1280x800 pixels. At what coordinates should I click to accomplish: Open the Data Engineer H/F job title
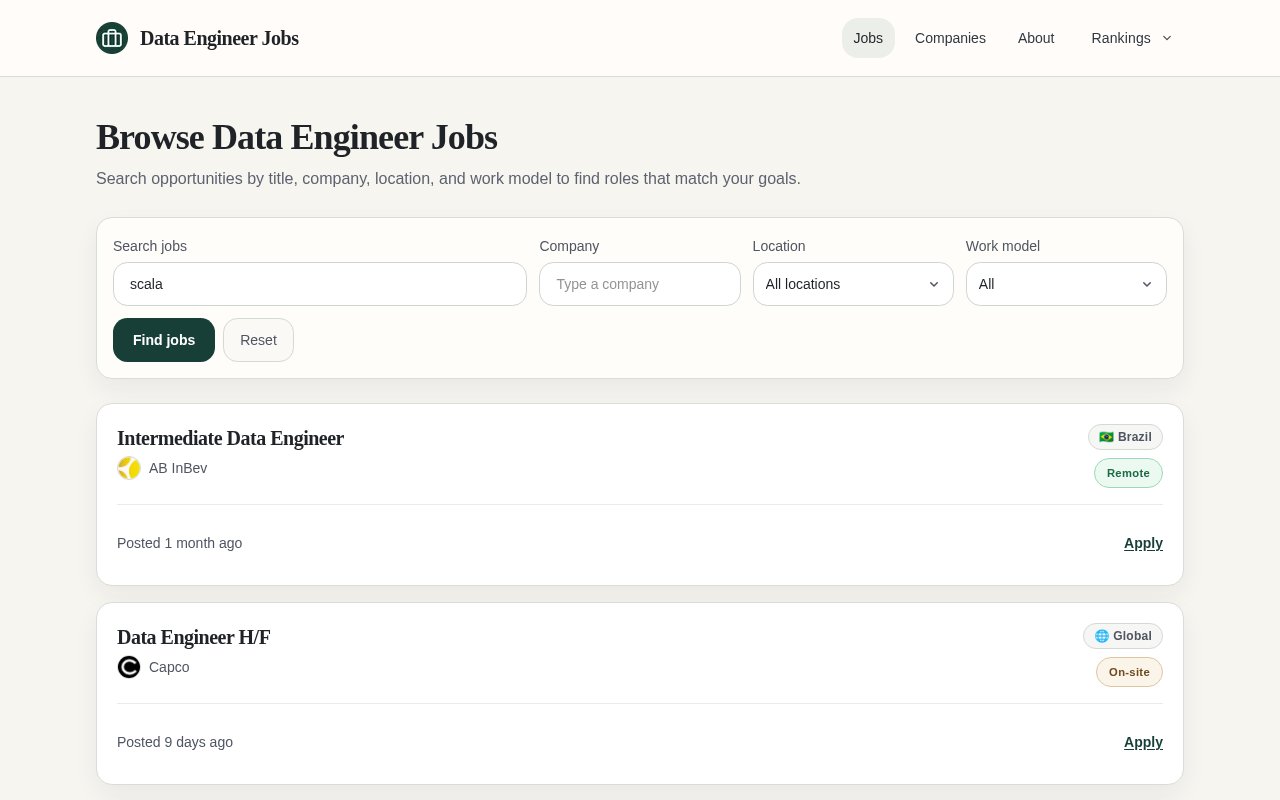tap(194, 637)
